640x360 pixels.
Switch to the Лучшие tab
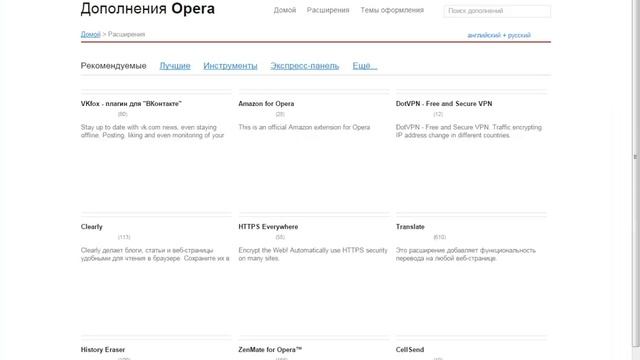click(x=175, y=66)
